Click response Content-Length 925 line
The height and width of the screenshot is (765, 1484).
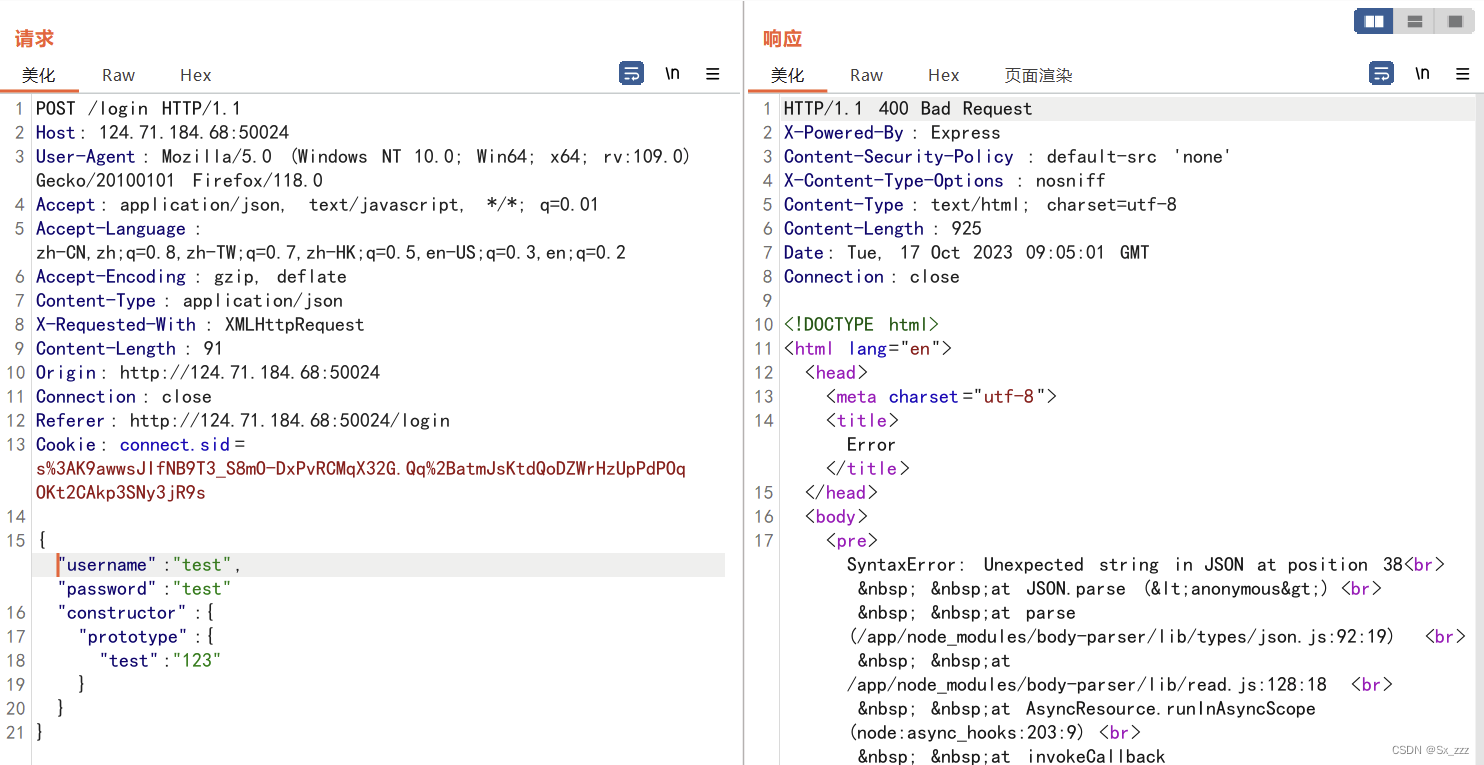(x=883, y=229)
